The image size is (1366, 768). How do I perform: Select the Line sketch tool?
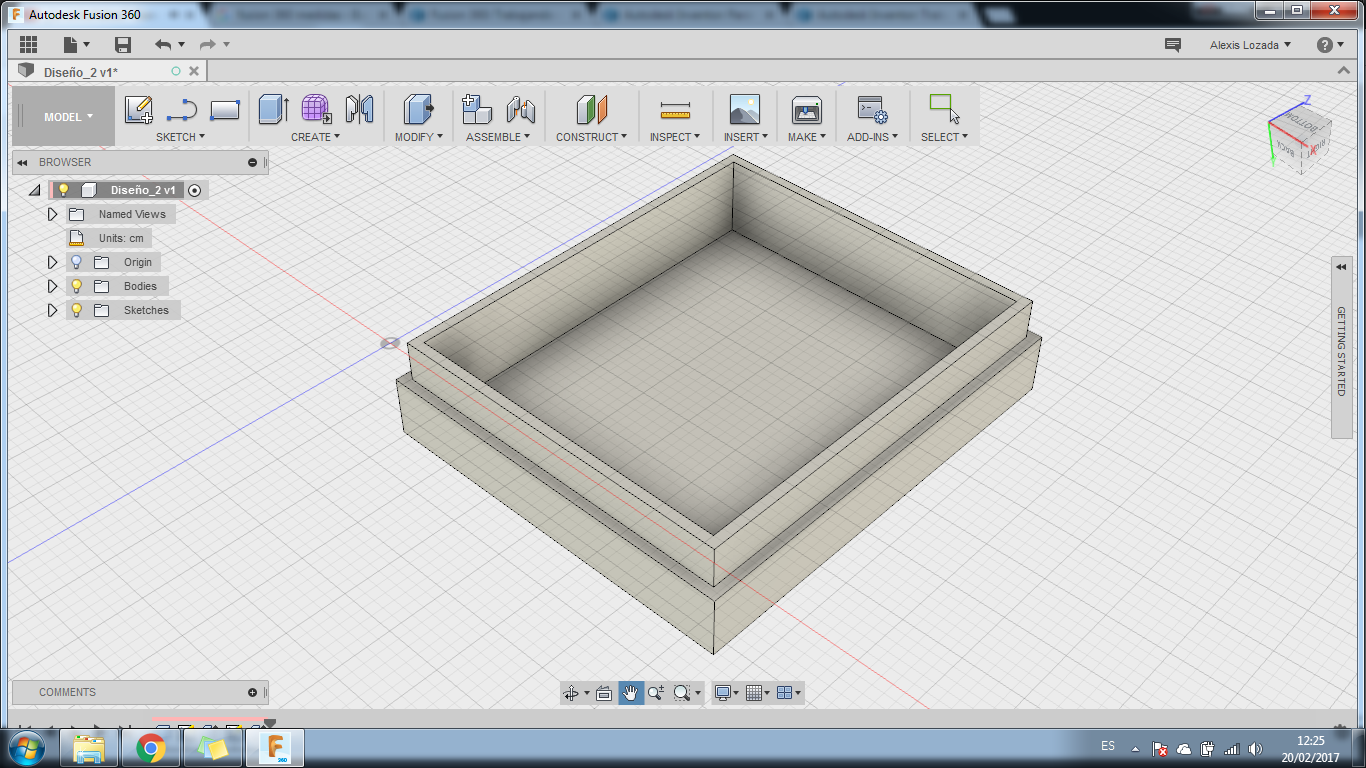click(182, 109)
